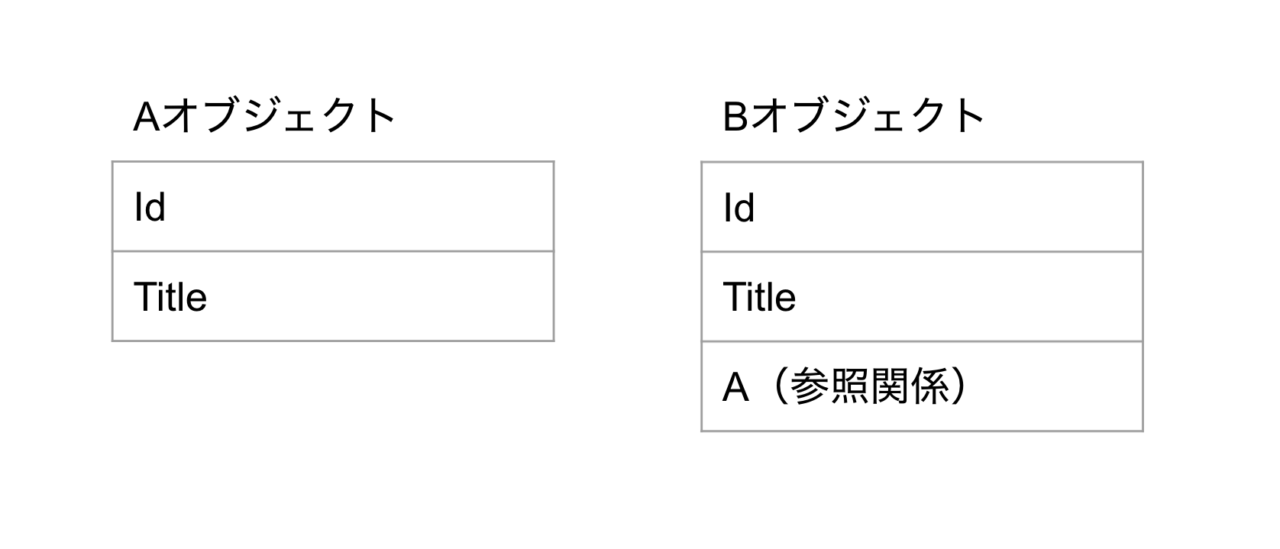
Task: Click the Title row of Bオブジェクト table
Action: tap(922, 296)
